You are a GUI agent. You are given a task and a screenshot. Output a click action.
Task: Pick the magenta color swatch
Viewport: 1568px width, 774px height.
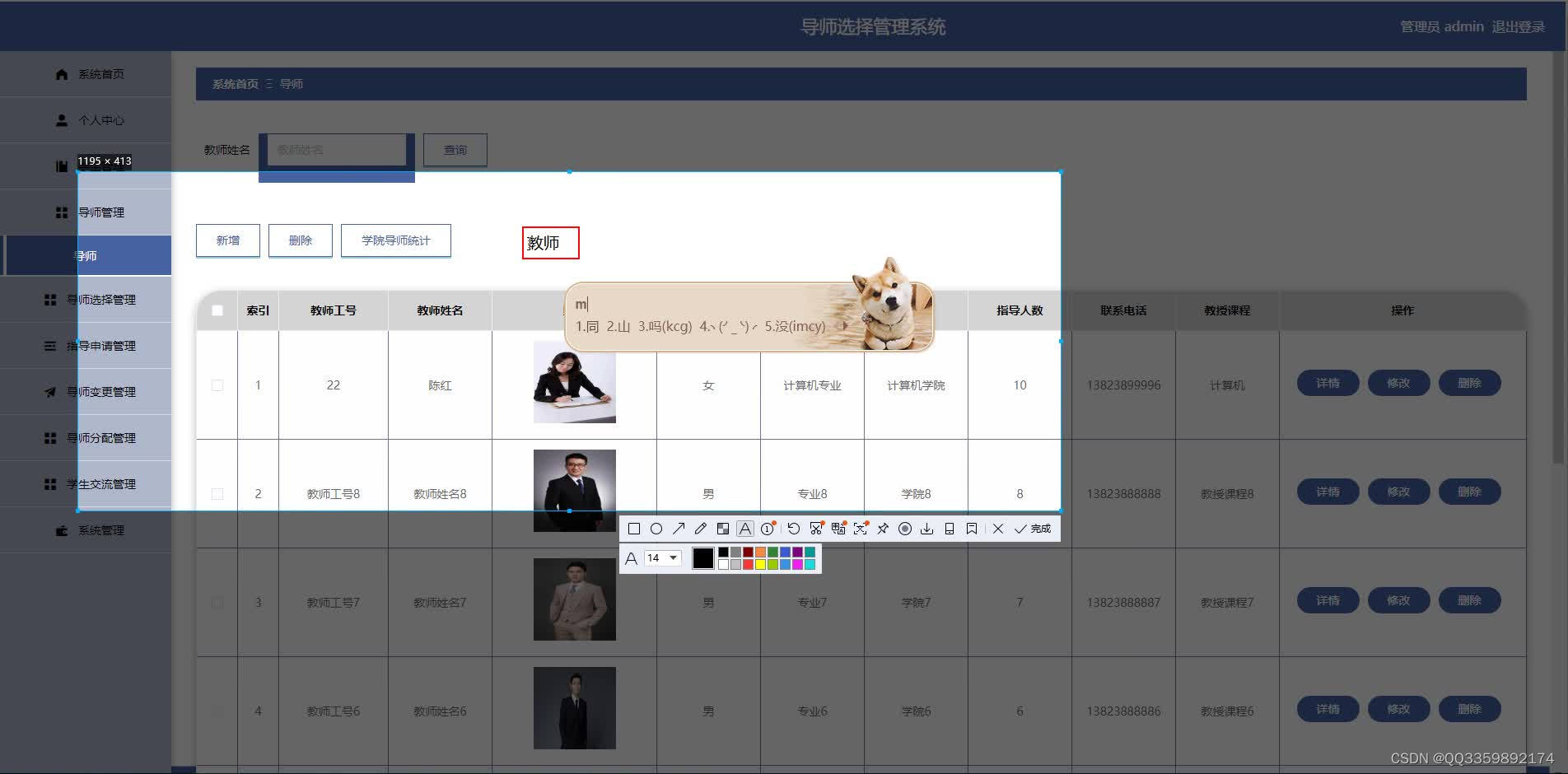797,565
